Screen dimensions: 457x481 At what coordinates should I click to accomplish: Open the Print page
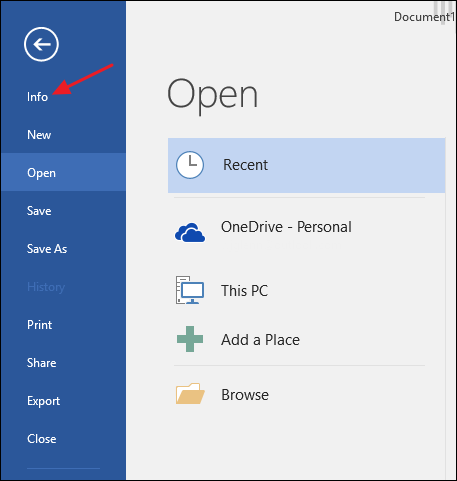click(40, 325)
